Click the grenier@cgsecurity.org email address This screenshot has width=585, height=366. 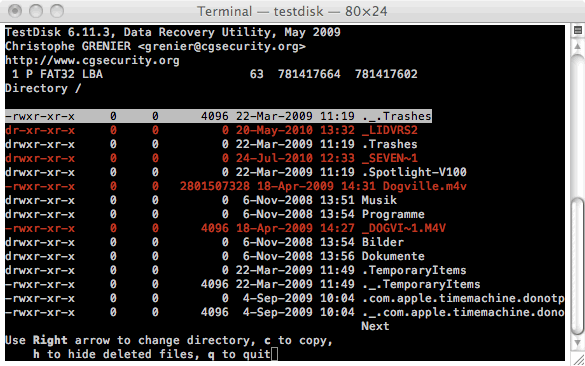pos(222,46)
